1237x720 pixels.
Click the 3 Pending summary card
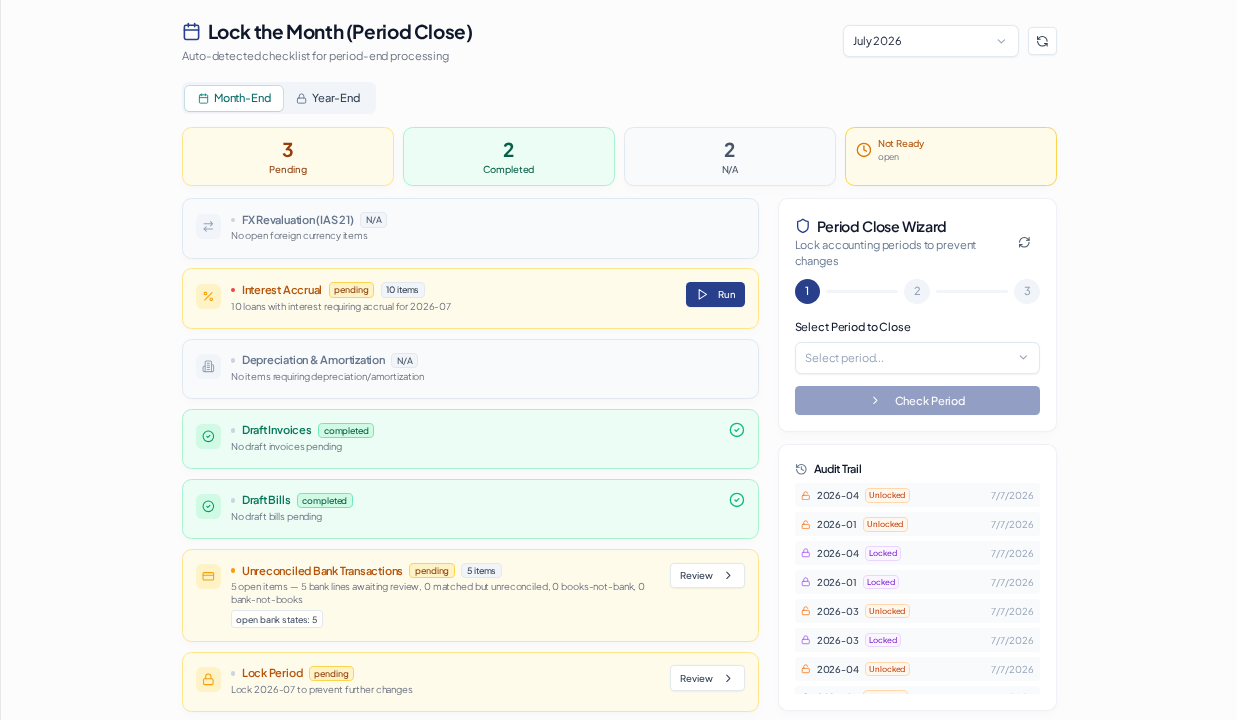(288, 156)
